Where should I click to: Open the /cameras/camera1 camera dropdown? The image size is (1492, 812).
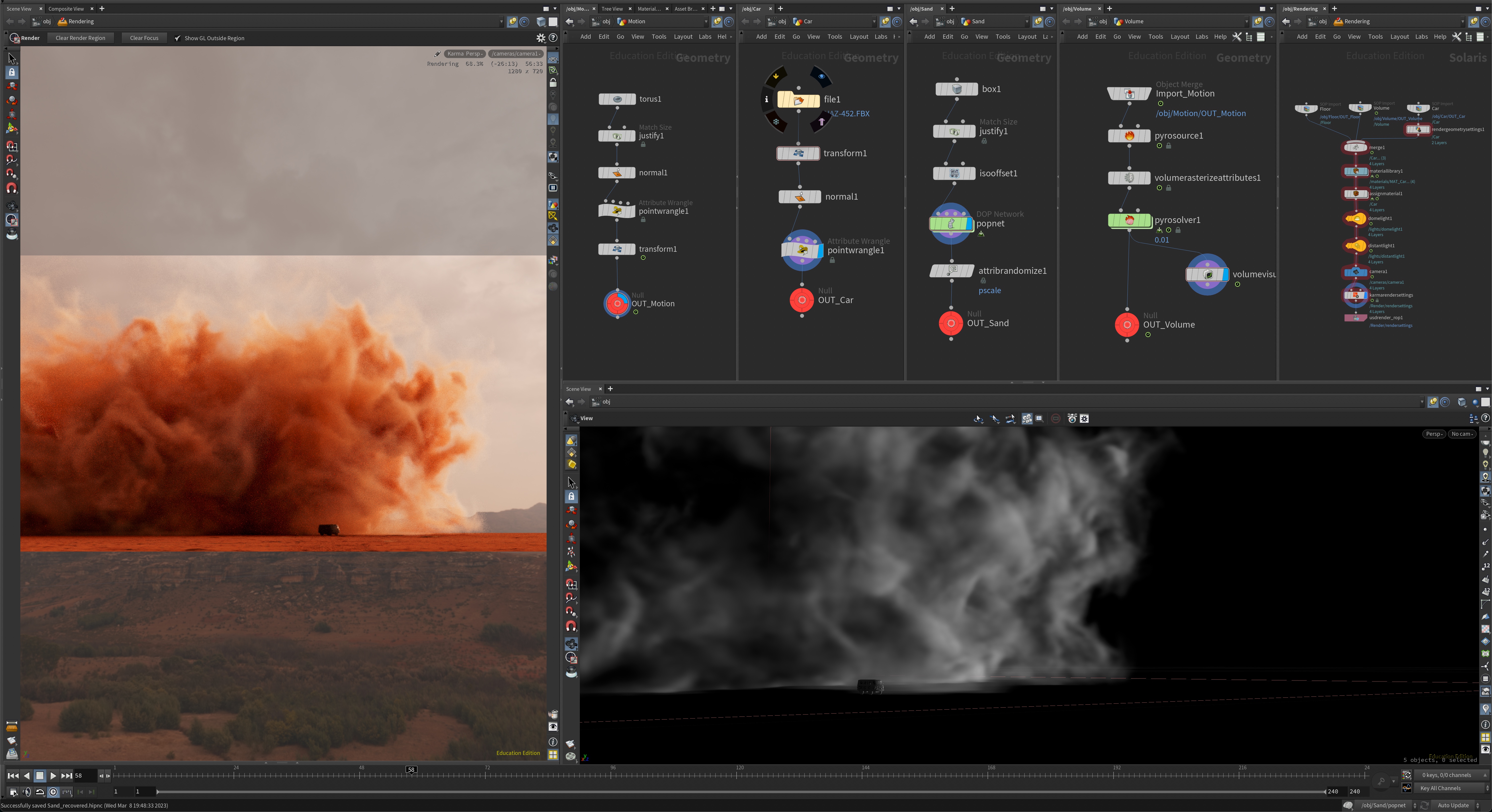tap(516, 54)
